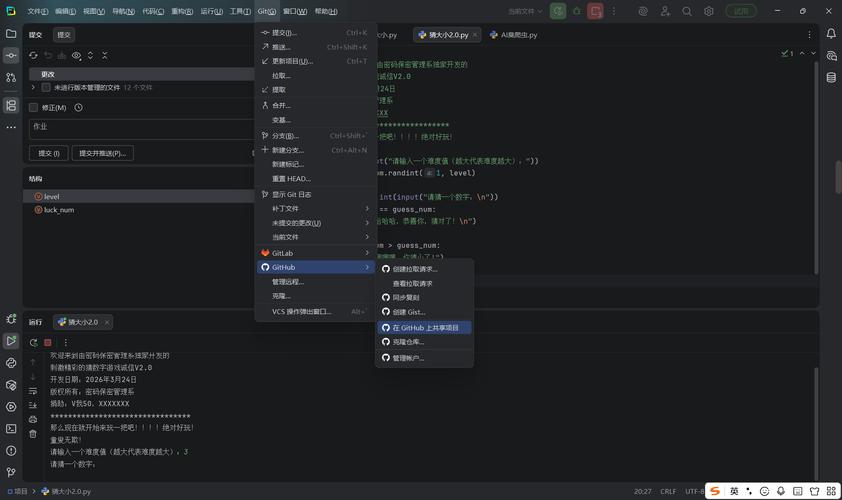This screenshot has height=500, width=842.
Task: Stop the running process red square in the Run panel
Action: (48, 343)
